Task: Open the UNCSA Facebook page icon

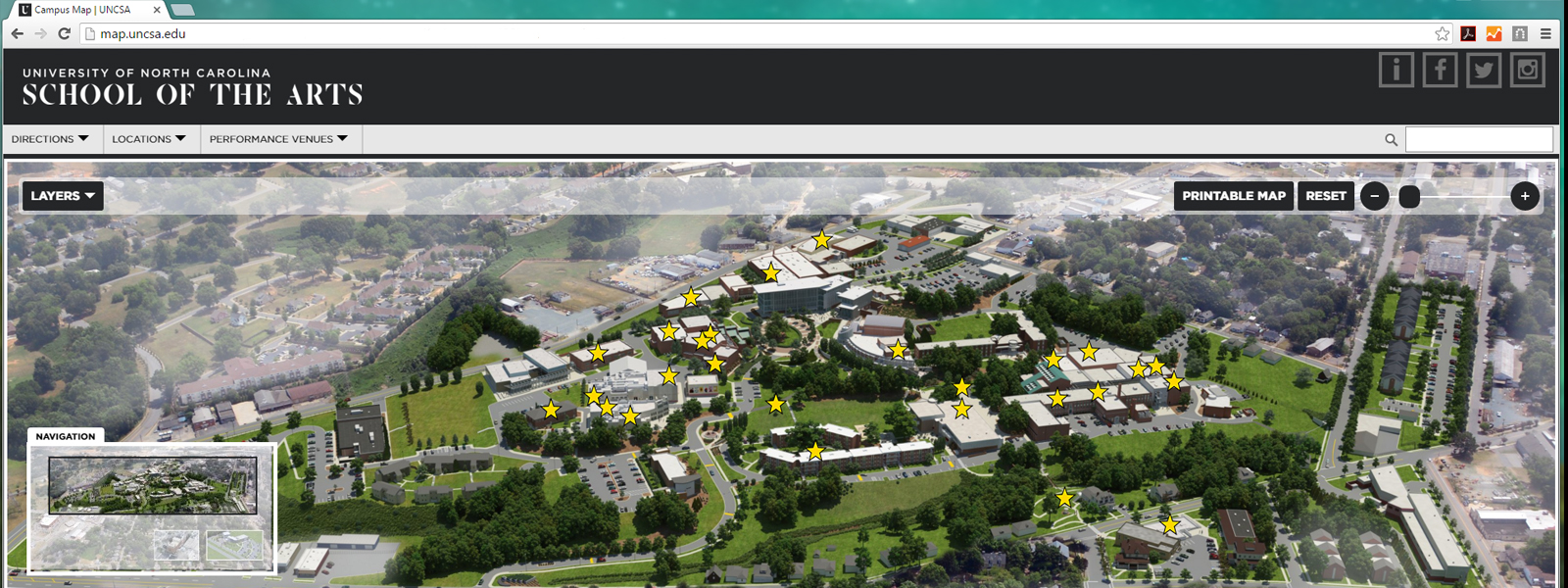Action: click(1440, 71)
